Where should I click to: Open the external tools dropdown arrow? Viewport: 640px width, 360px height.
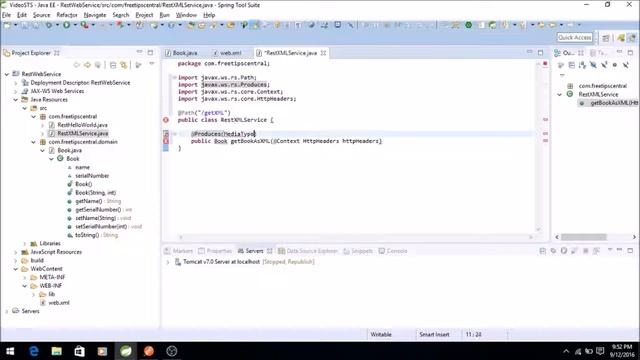93,25
